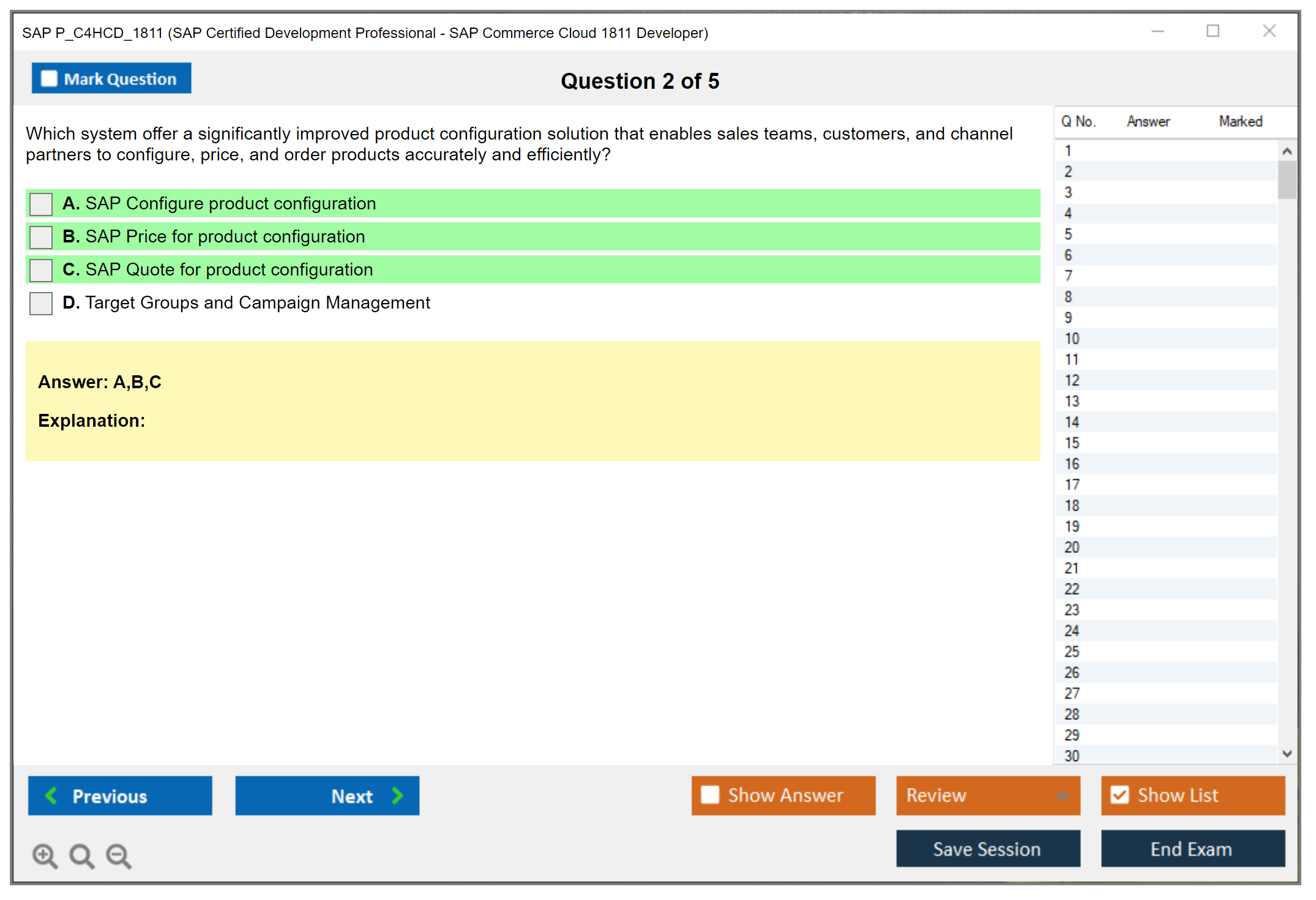The width and height of the screenshot is (1316, 900).
Task: Click the zoom out magnifier icon
Action: point(119,855)
